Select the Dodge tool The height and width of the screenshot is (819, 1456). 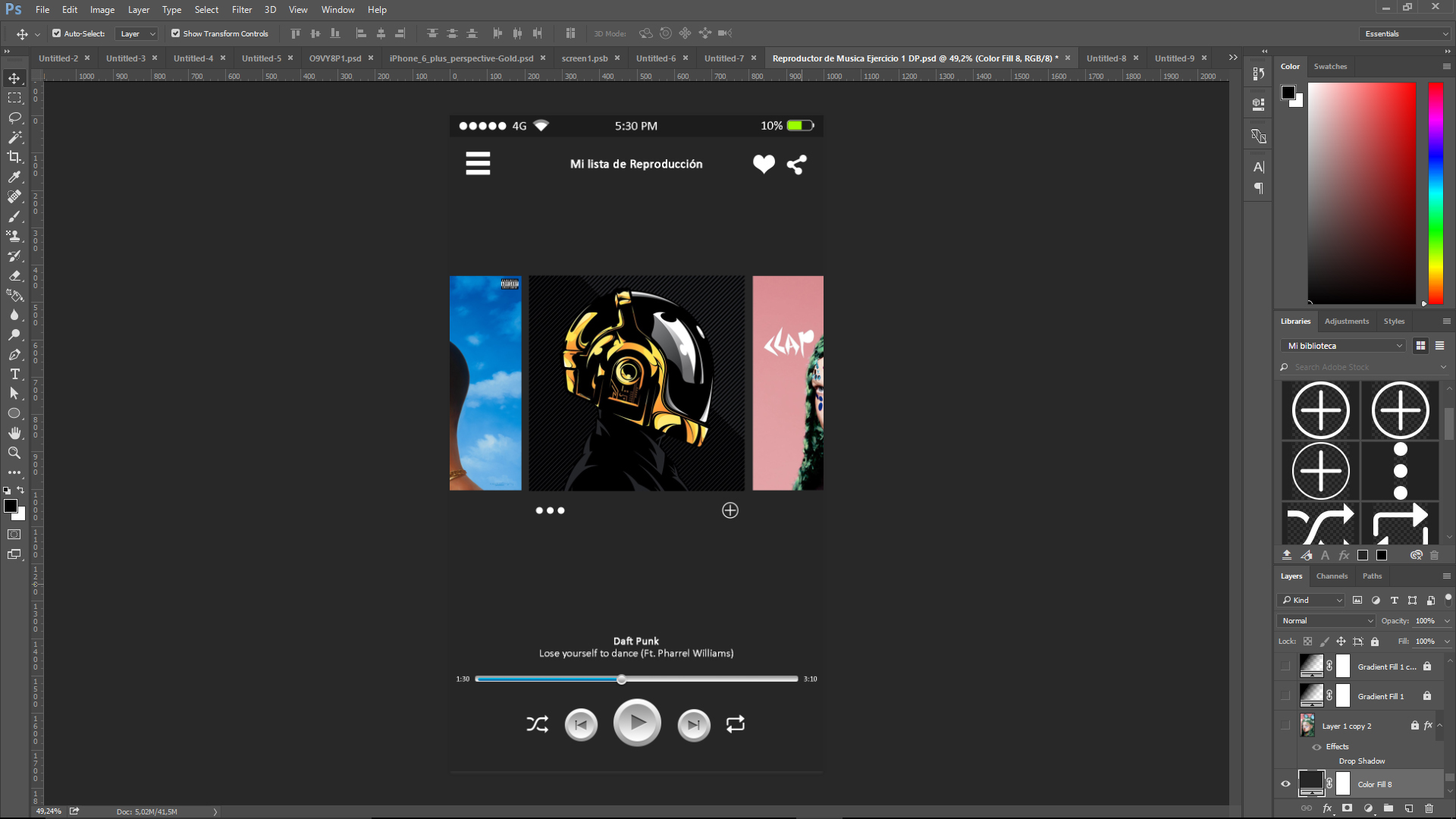point(14,334)
